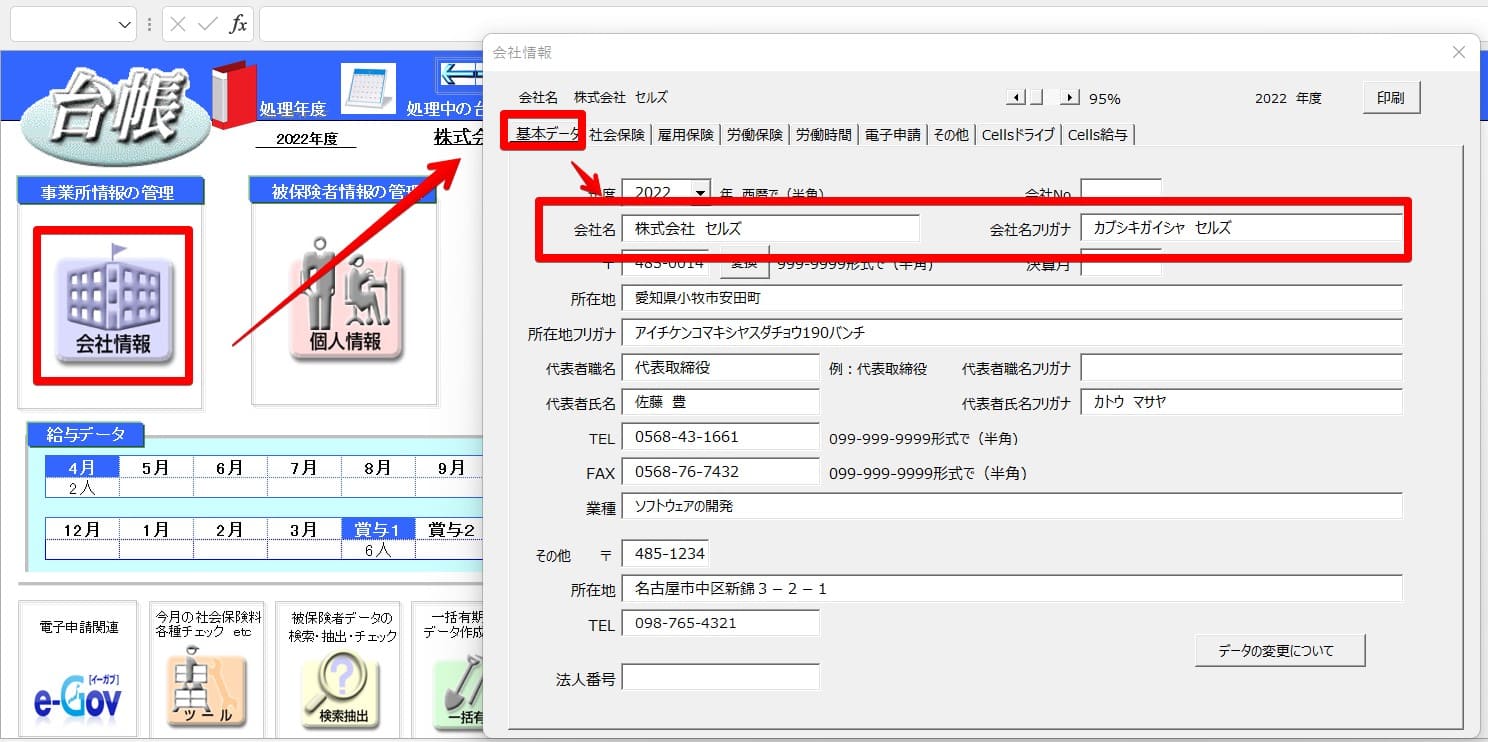Click the 変換 postal code button
Viewport: 1488px width, 742px height.
(745, 262)
